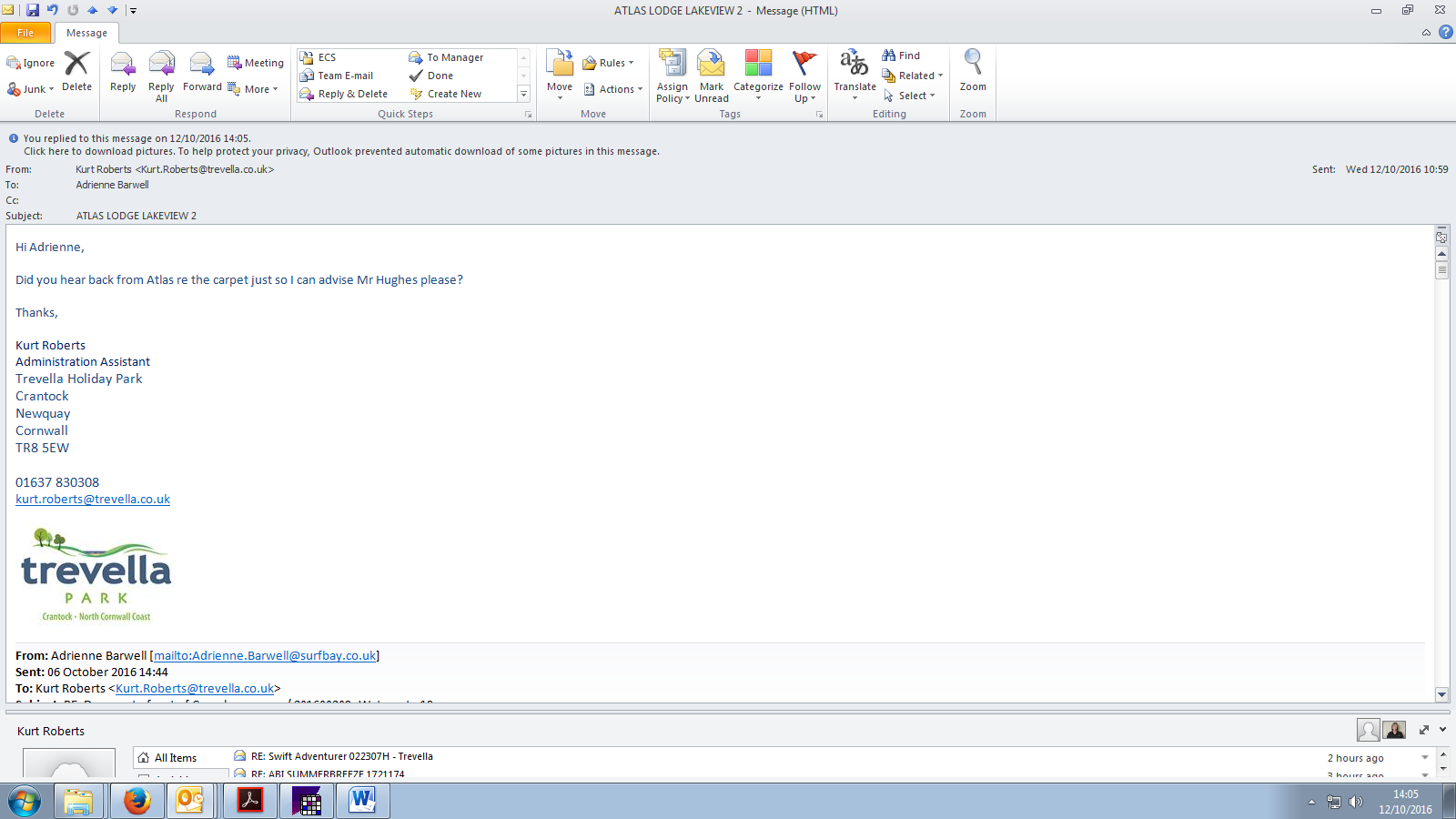Image resolution: width=1456 pixels, height=819 pixels.
Task: Ignore this conversation
Action: (31, 63)
